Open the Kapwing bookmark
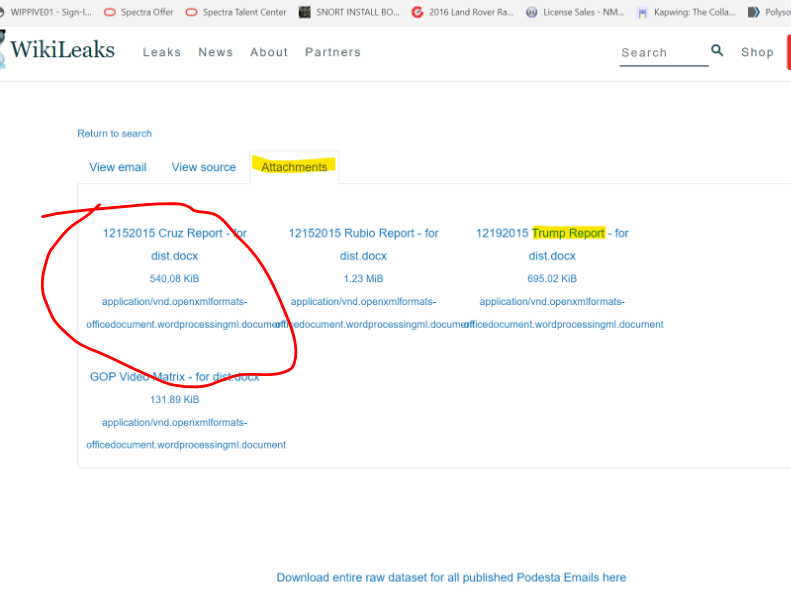Viewport: 791px width, 594px height. click(x=686, y=12)
